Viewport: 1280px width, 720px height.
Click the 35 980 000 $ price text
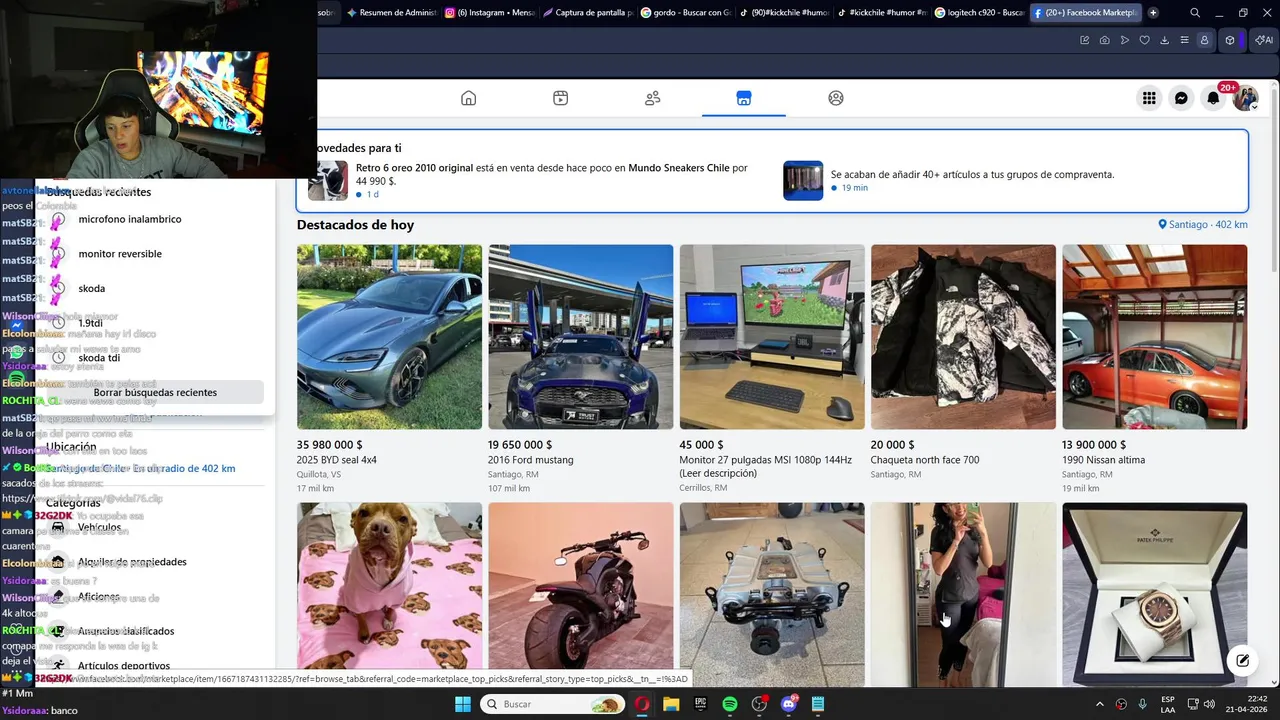tap(330, 445)
